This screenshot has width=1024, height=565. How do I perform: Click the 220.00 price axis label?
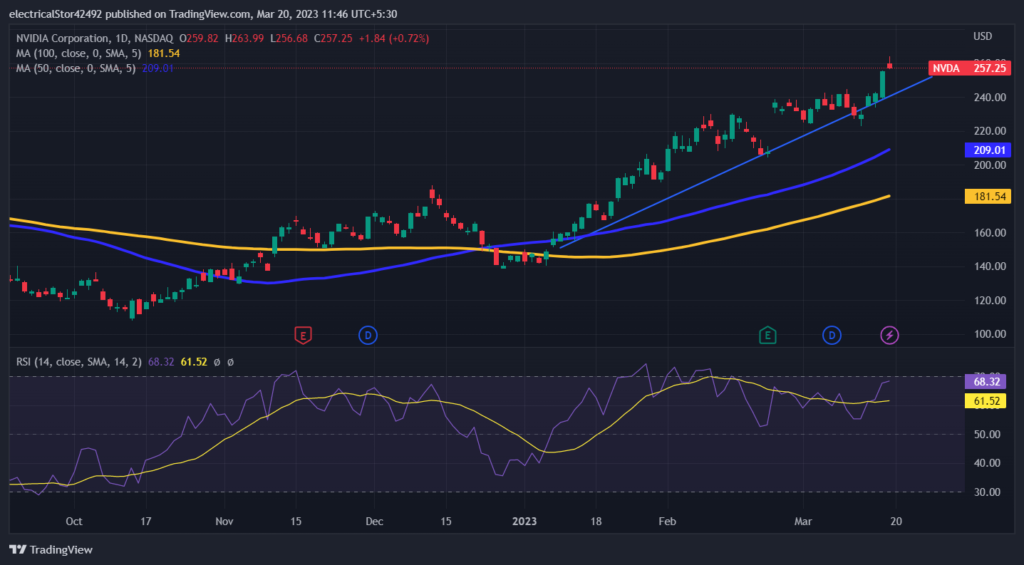(x=989, y=131)
